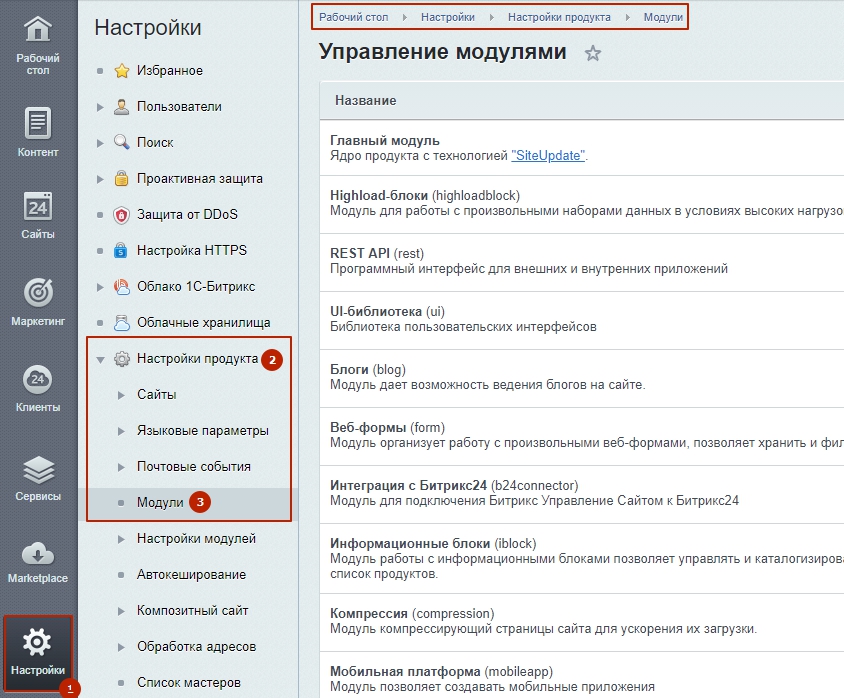The height and width of the screenshot is (698, 844).
Task: Expand the Обработка адресов arrow
Action: tap(121, 647)
